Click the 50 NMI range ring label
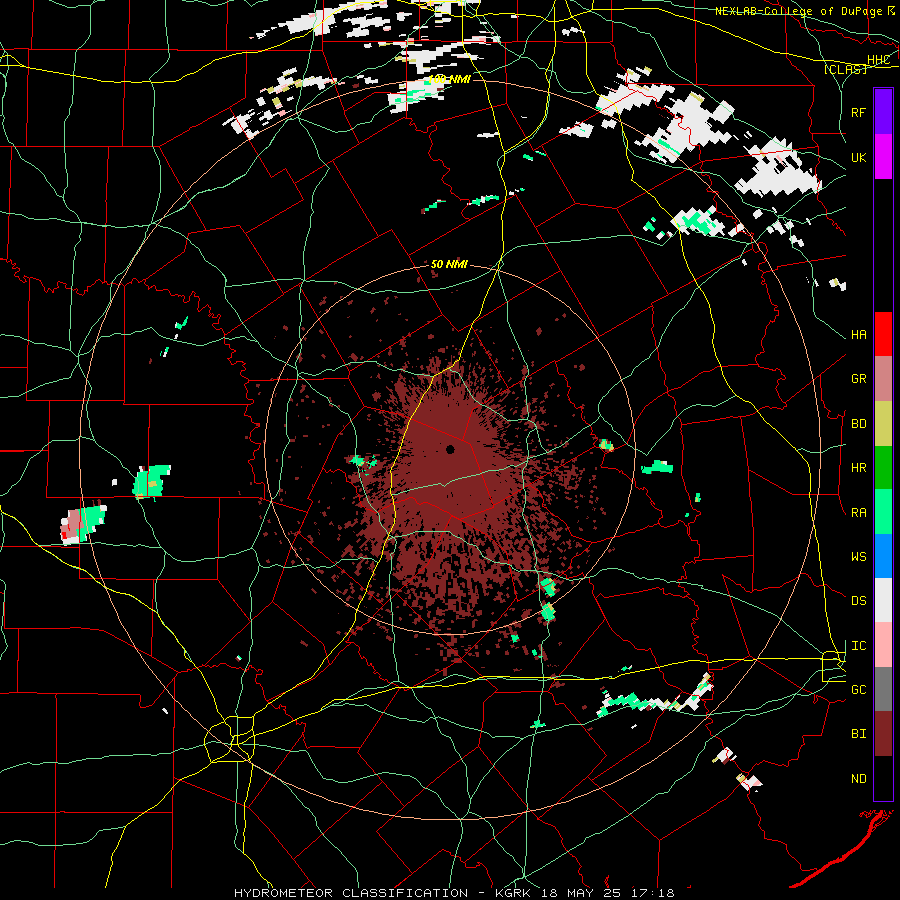This screenshot has height=900, width=900. [449, 265]
